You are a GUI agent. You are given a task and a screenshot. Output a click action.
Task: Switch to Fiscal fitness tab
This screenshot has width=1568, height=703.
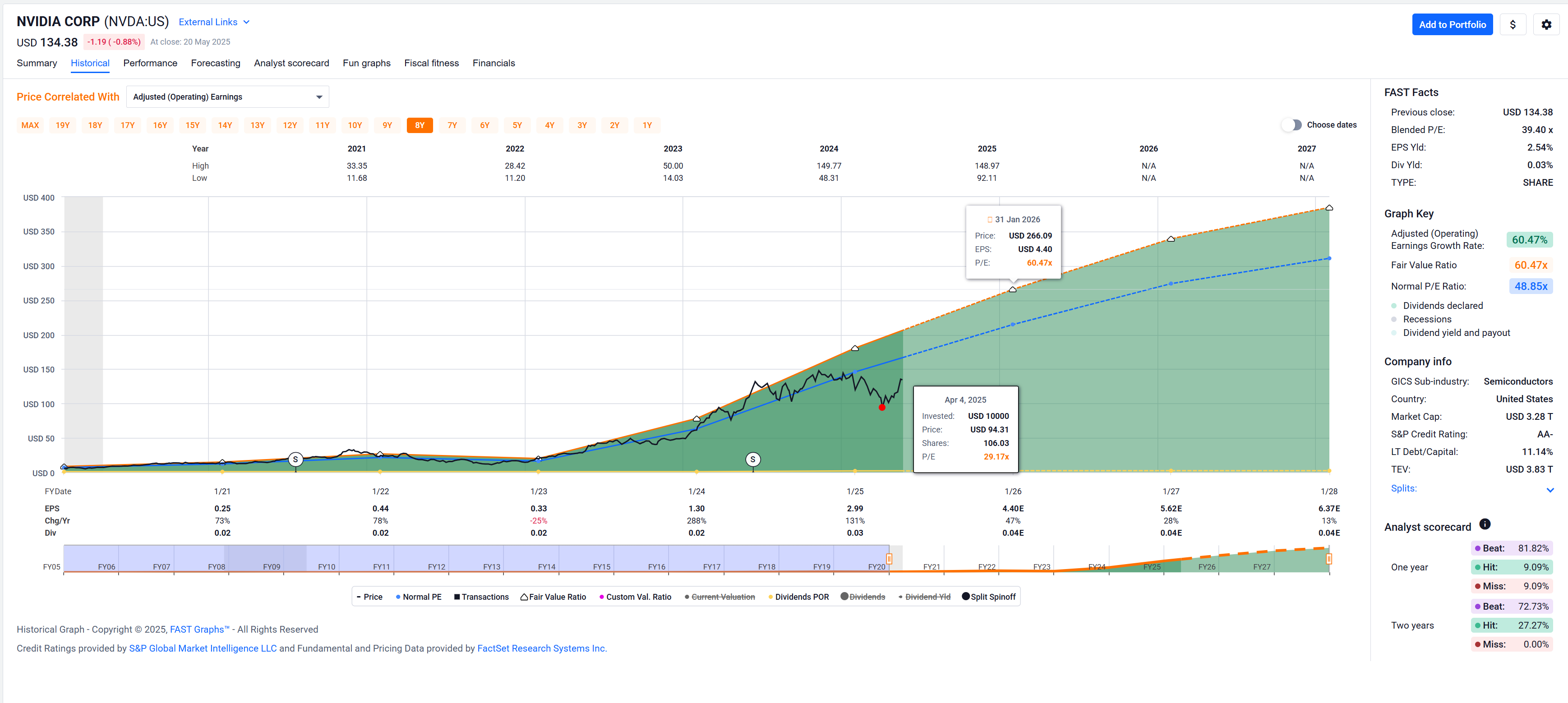click(x=432, y=63)
